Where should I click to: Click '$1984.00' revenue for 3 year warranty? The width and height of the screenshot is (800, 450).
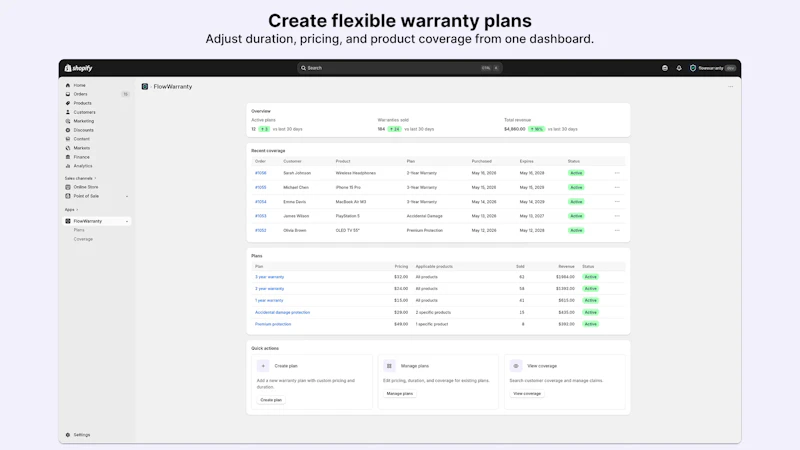coord(565,277)
